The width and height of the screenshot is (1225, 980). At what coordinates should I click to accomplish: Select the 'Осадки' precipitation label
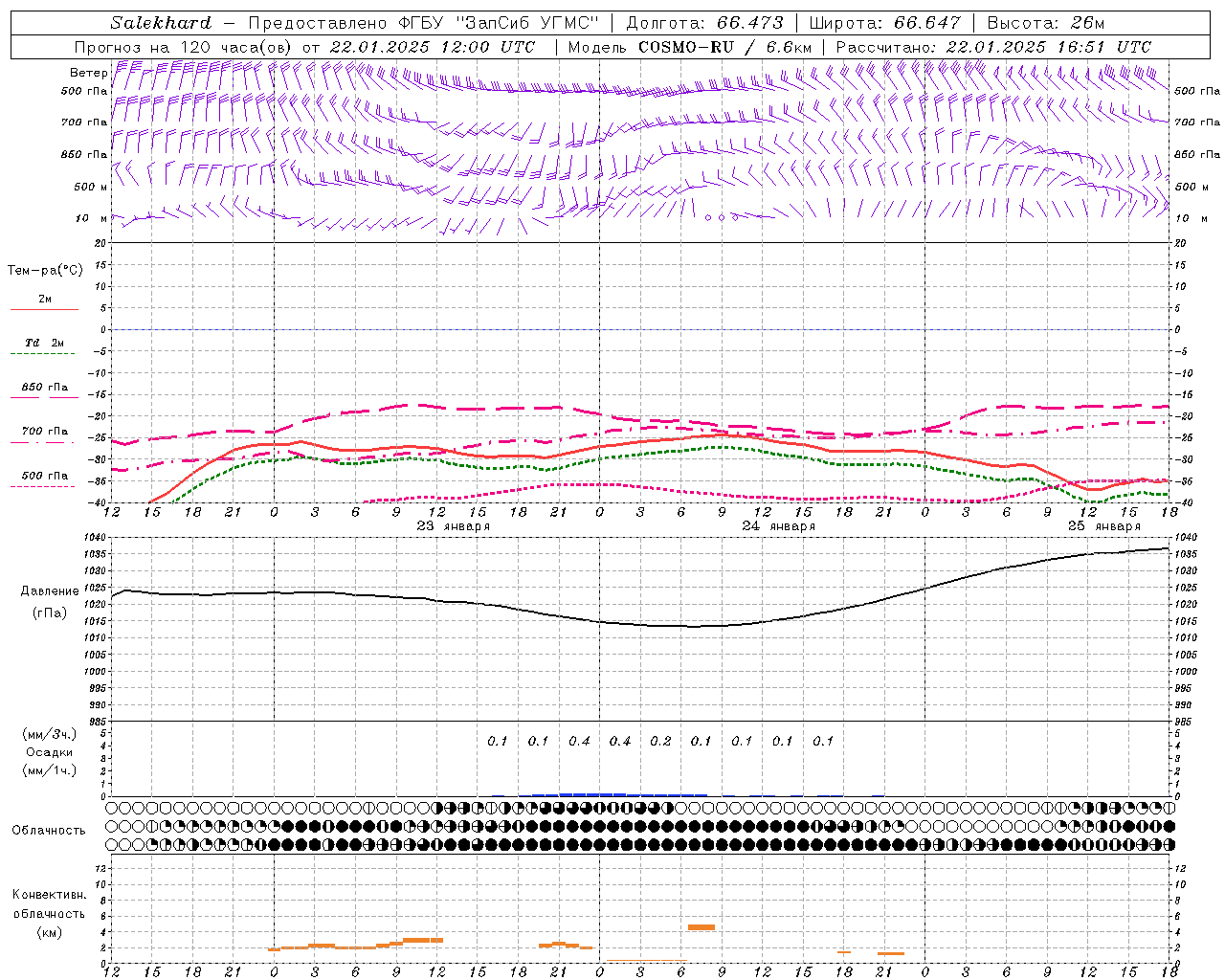click(x=50, y=752)
